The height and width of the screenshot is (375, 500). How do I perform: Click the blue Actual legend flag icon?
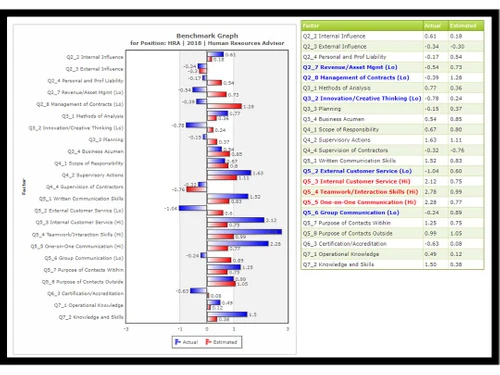178,342
